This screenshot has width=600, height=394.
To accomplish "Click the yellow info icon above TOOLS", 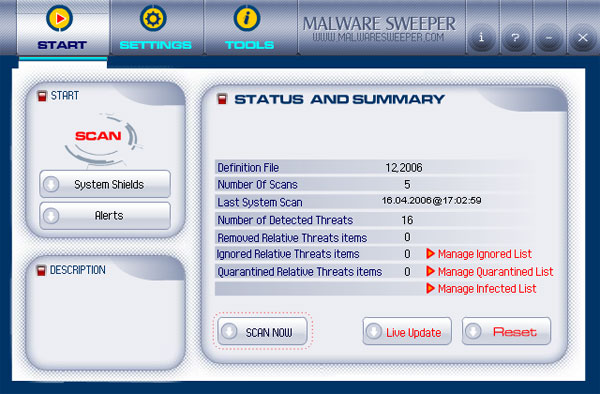I will pos(247,18).
